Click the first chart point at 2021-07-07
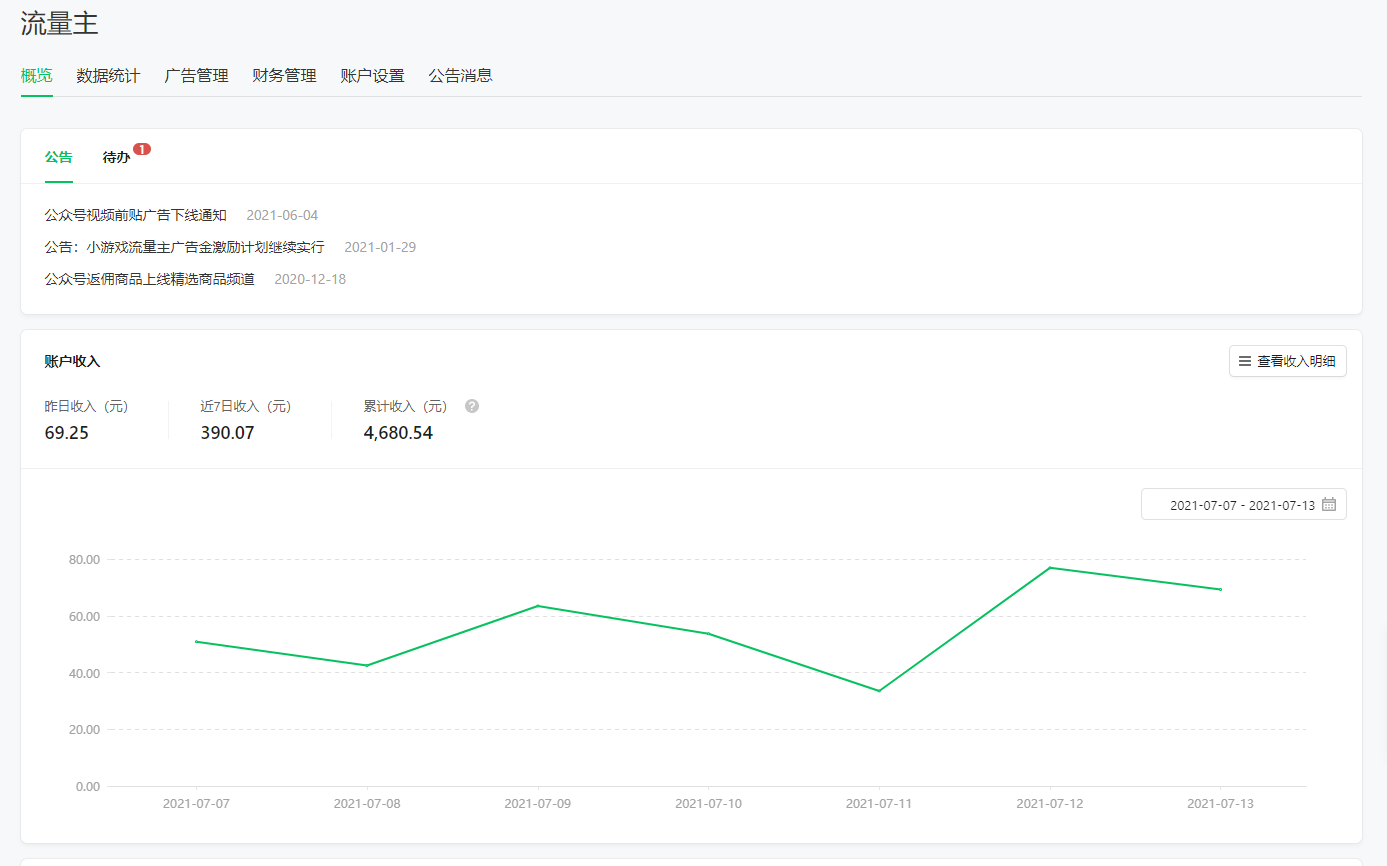The width and height of the screenshot is (1387, 866). [x=196, y=642]
